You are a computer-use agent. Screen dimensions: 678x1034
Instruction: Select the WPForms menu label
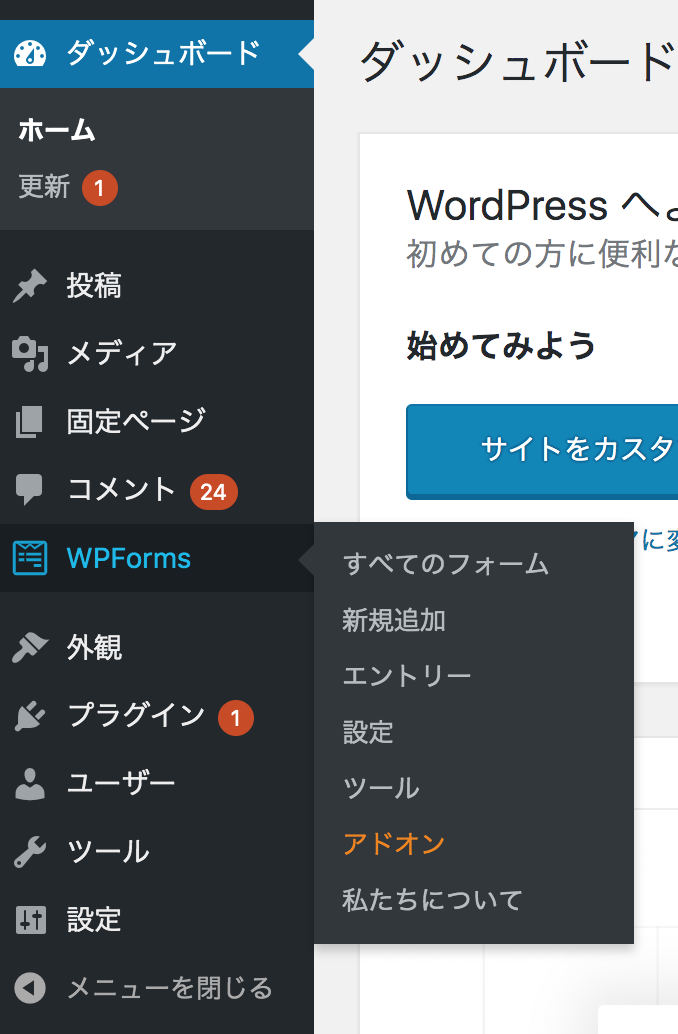pyautogui.click(x=129, y=559)
